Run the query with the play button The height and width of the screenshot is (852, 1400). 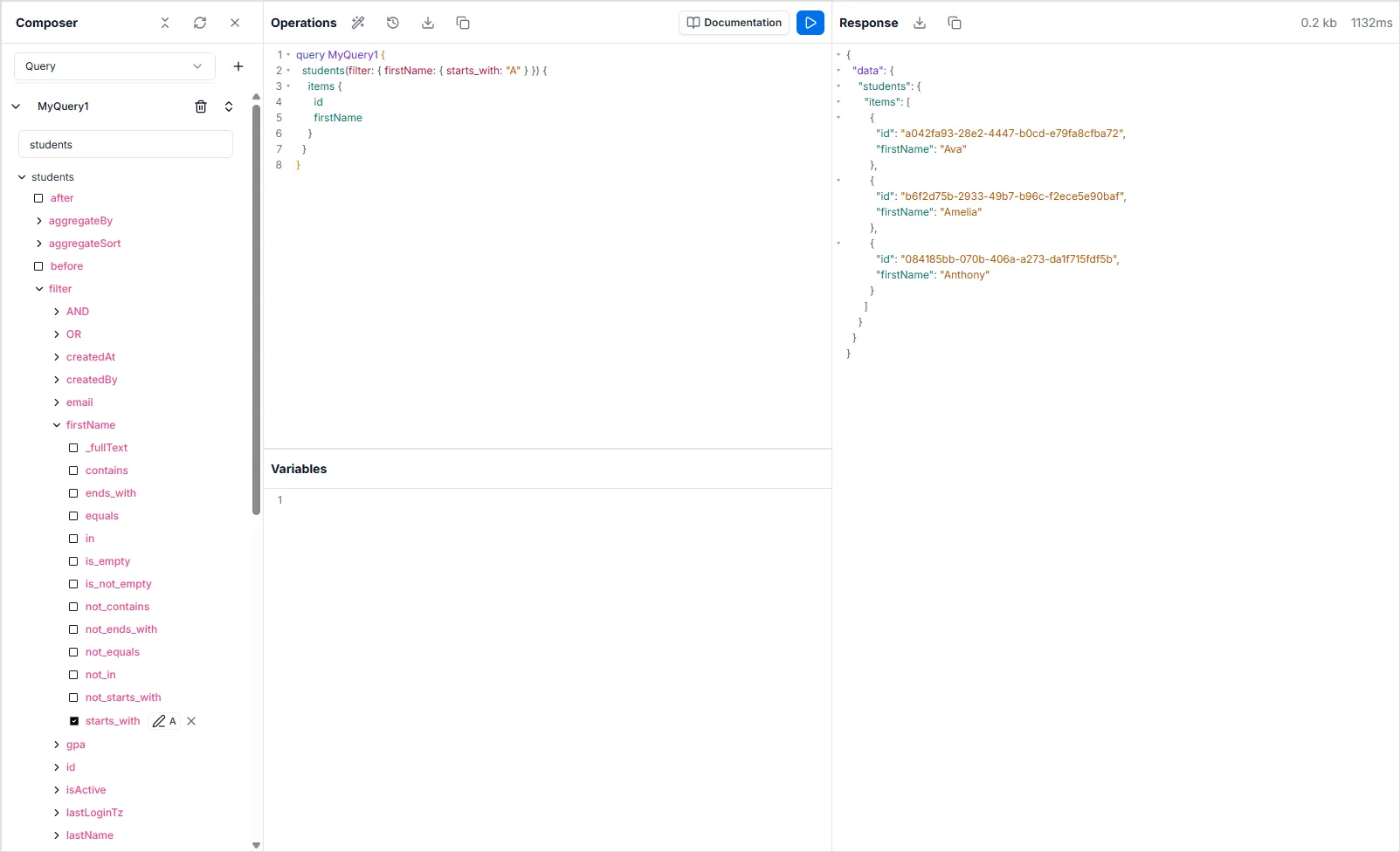coord(810,23)
